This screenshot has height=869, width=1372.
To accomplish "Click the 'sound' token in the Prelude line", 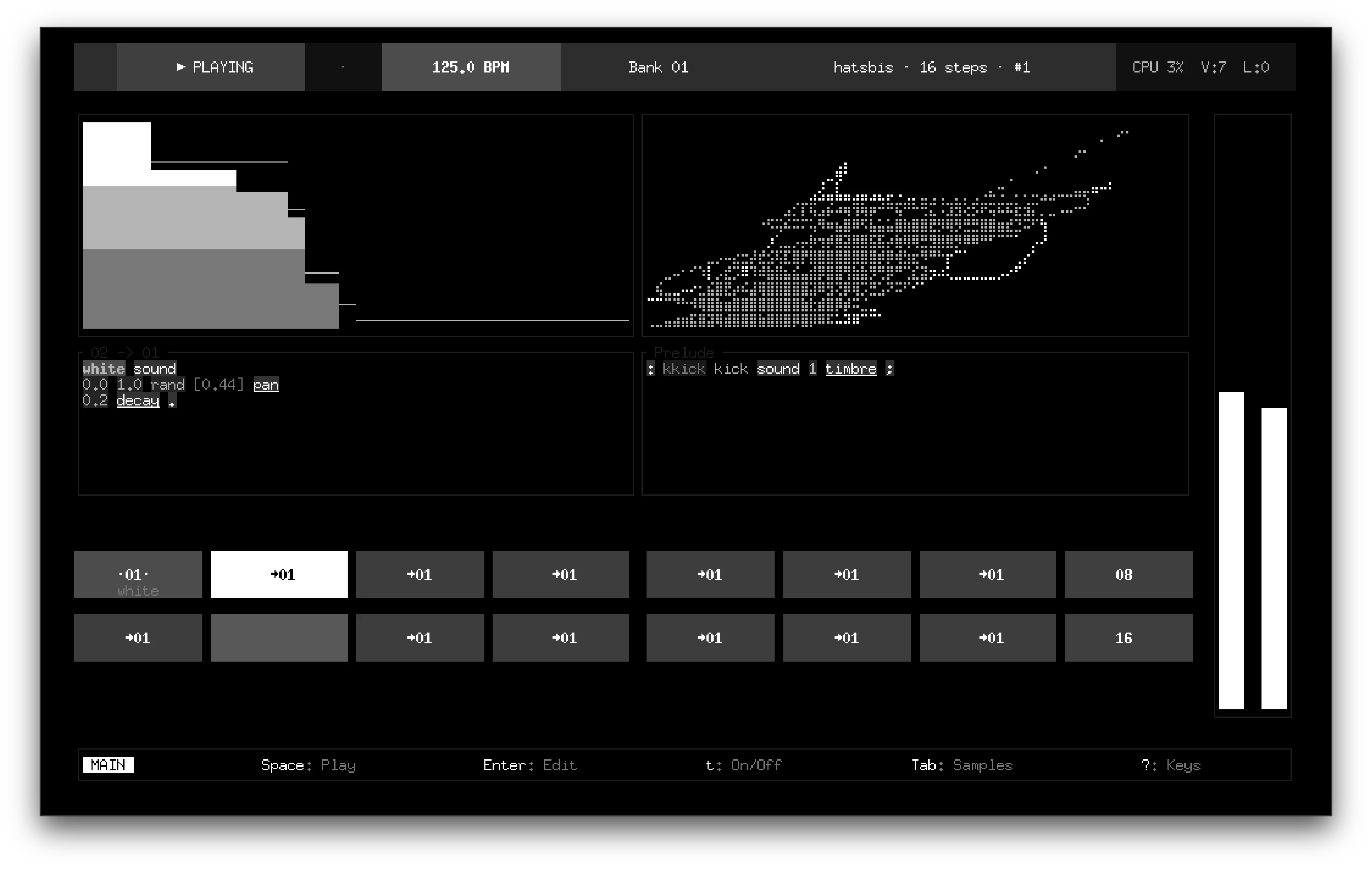I will (778, 369).
